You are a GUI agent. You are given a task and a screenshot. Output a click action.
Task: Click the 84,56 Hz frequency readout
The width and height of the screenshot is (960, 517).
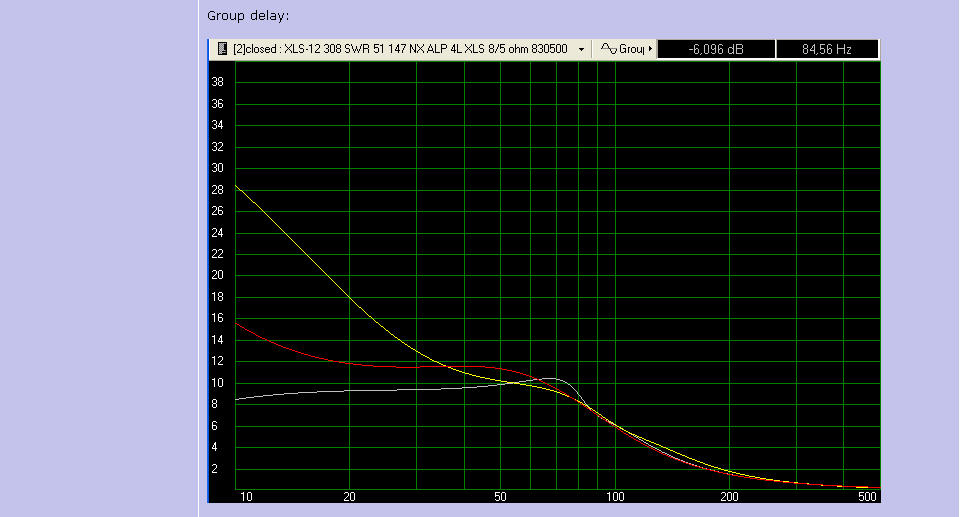(x=827, y=50)
